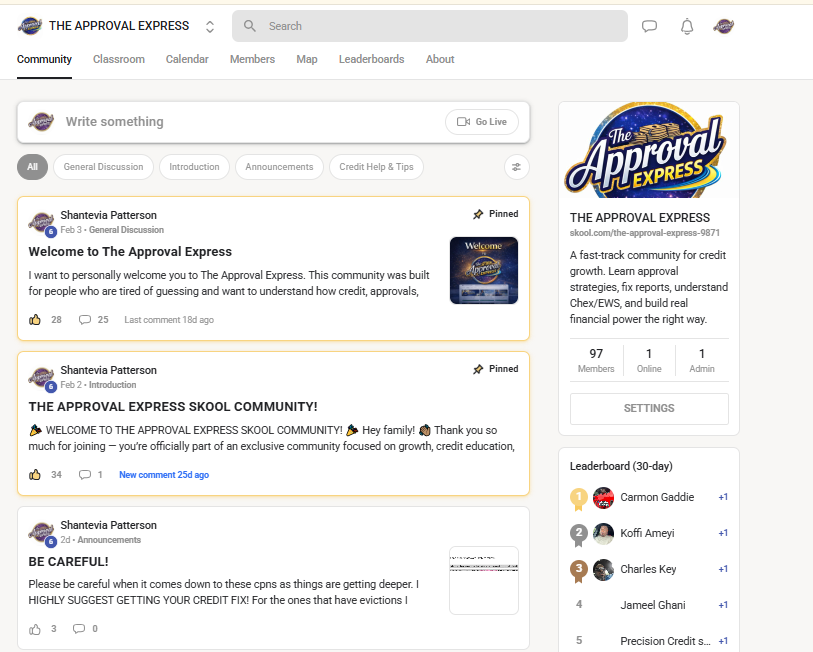Focus the Search field
The image size is (813, 652).
point(430,26)
